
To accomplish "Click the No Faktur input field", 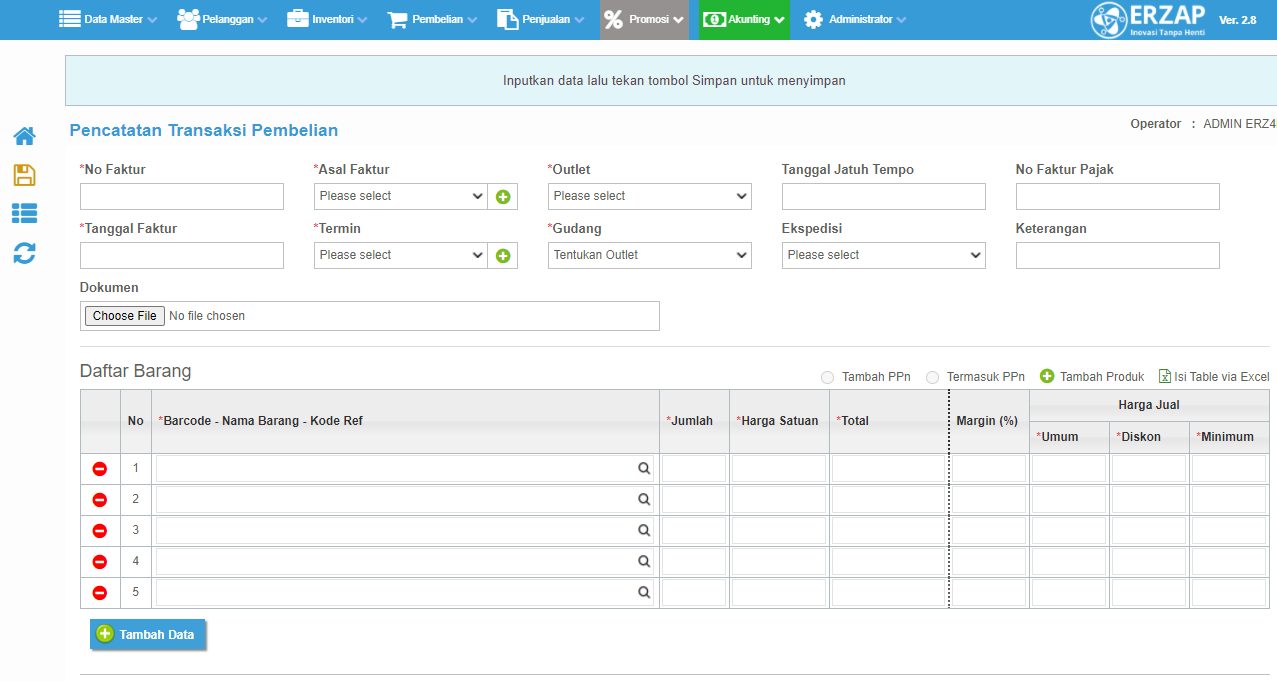I will pos(182,197).
